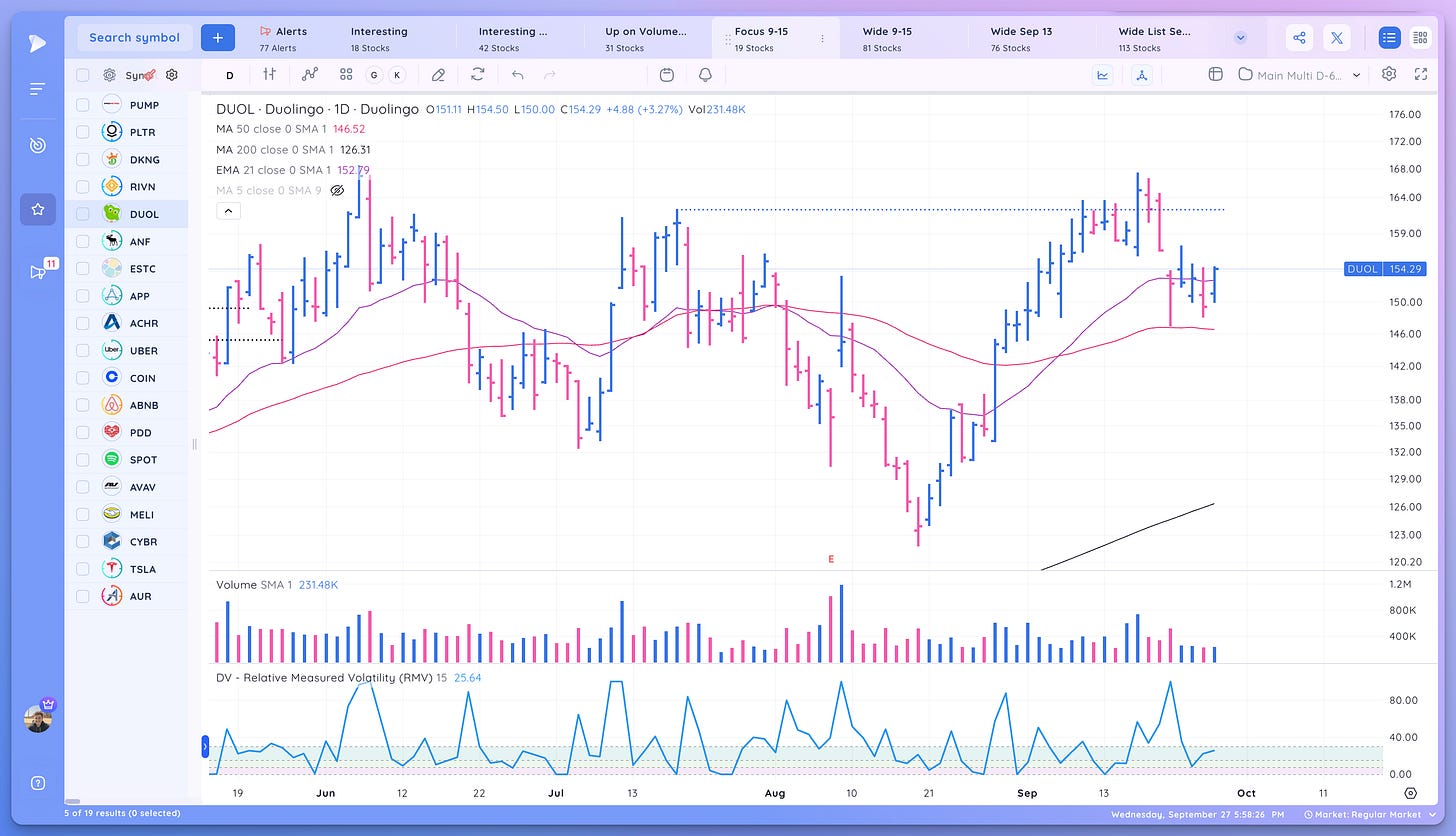The height and width of the screenshot is (836, 1456).
Task: Open the Main Multi D-6 layout dropdown
Action: 1299,74
